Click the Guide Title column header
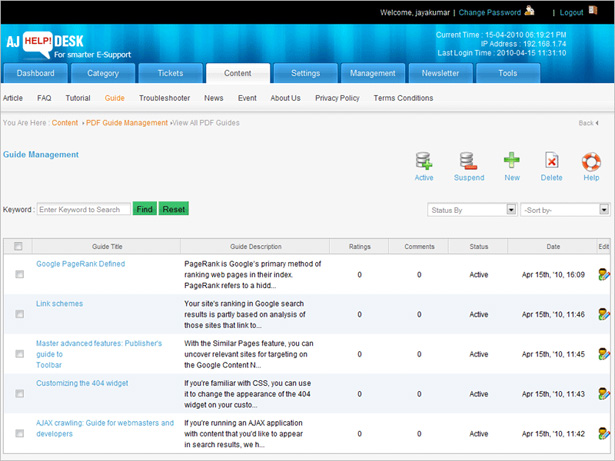Screen dimensions: 615x461 click(x=107, y=247)
